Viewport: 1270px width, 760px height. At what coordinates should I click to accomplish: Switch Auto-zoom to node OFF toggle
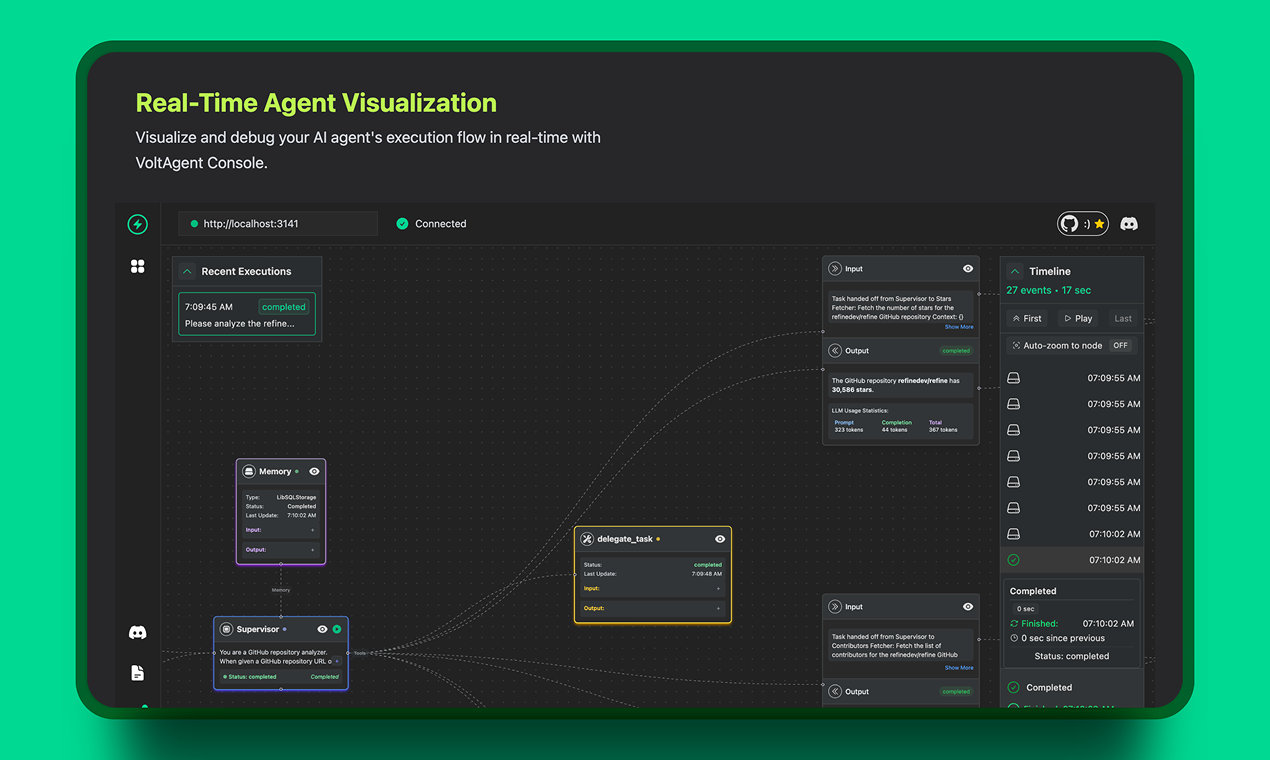(1120, 346)
